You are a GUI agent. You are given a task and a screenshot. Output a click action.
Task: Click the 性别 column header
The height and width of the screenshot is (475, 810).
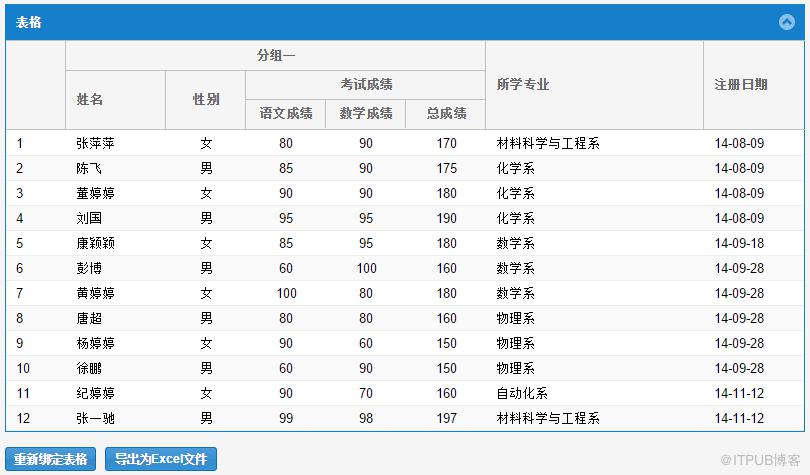tap(206, 100)
